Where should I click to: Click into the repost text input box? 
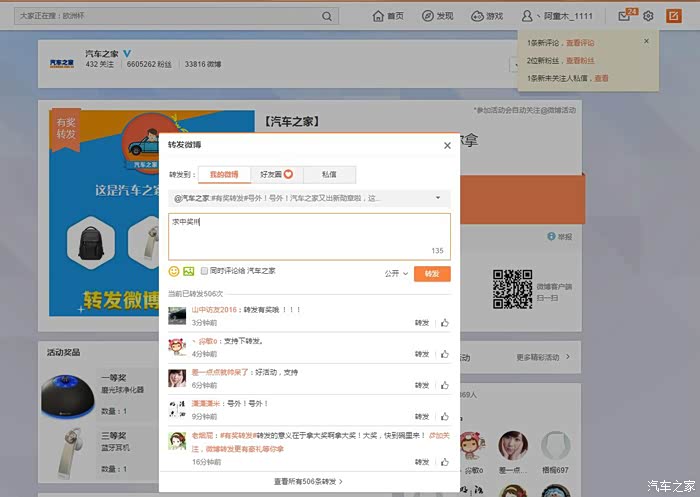[x=308, y=236]
